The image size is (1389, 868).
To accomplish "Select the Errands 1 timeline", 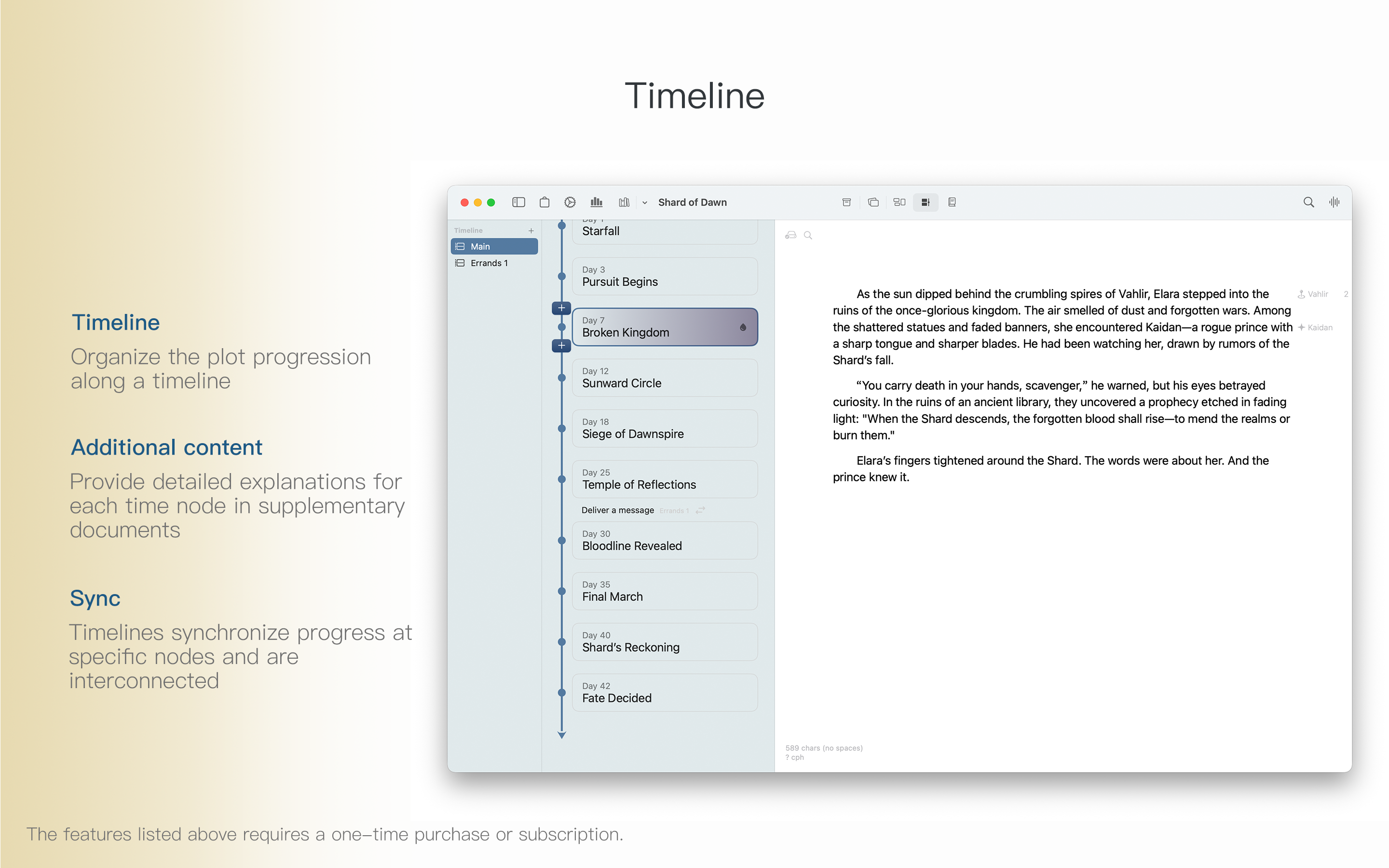I will pos(494,263).
